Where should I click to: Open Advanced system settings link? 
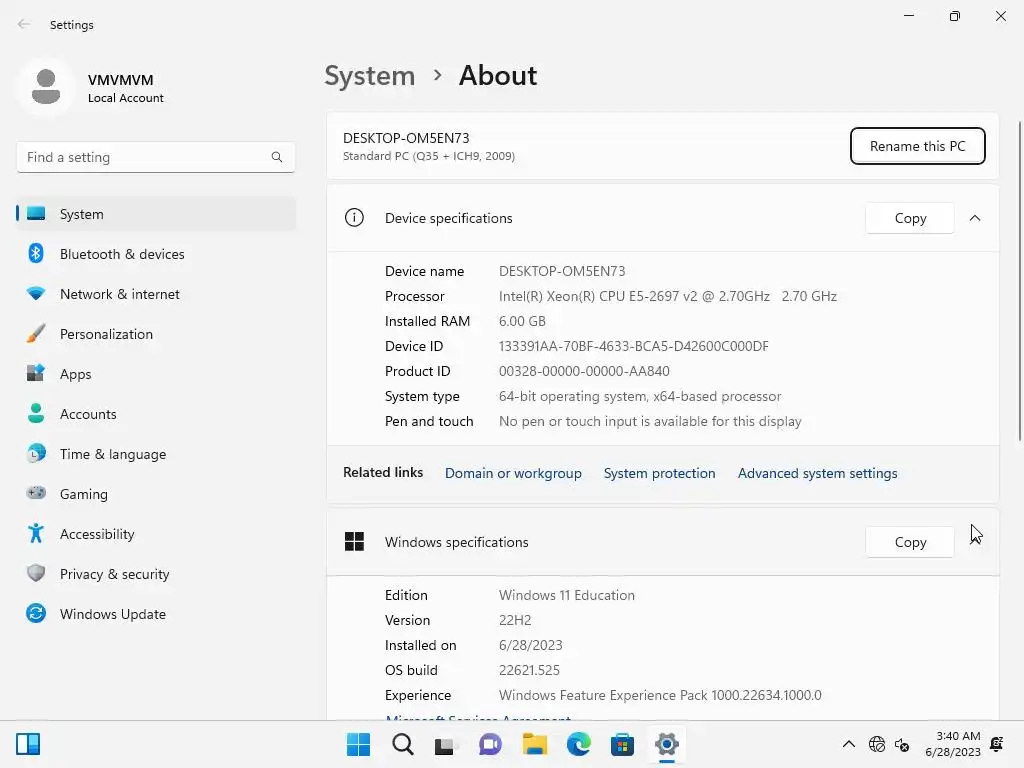pyautogui.click(x=818, y=473)
